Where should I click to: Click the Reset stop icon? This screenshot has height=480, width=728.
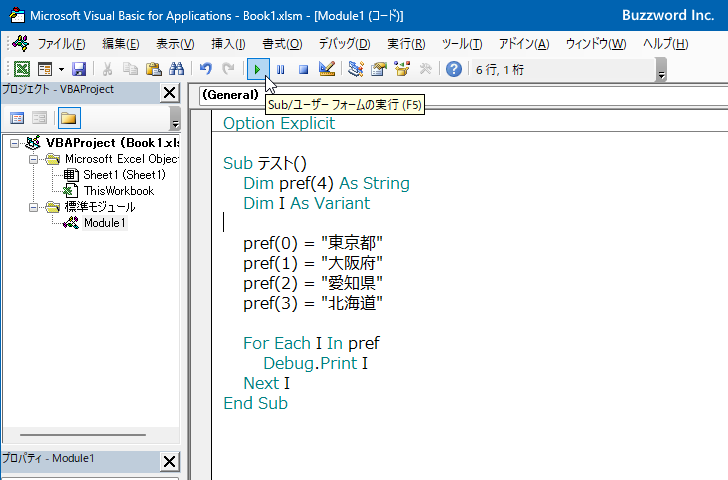click(x=303, y=70)
